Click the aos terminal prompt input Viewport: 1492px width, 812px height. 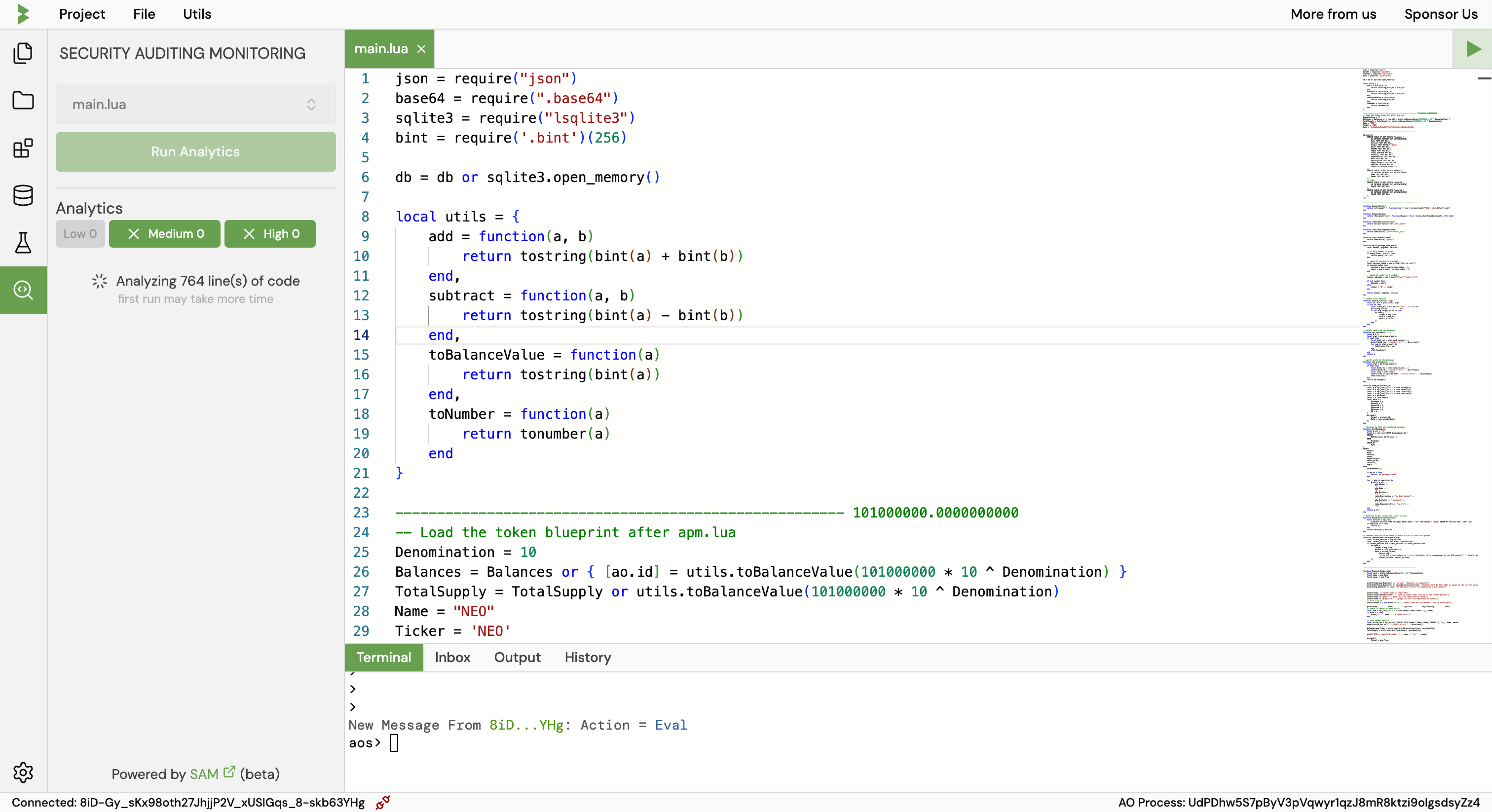pos(394,742)
